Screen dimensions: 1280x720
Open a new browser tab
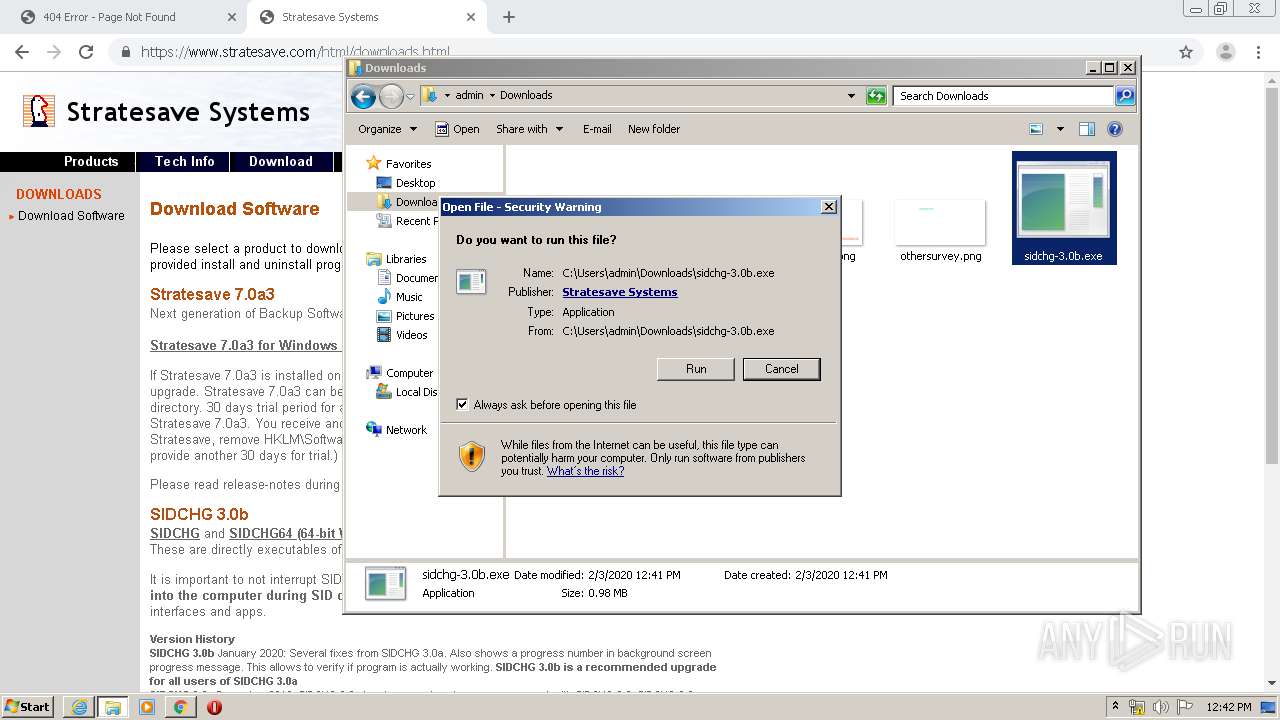(x=509, y=17)
